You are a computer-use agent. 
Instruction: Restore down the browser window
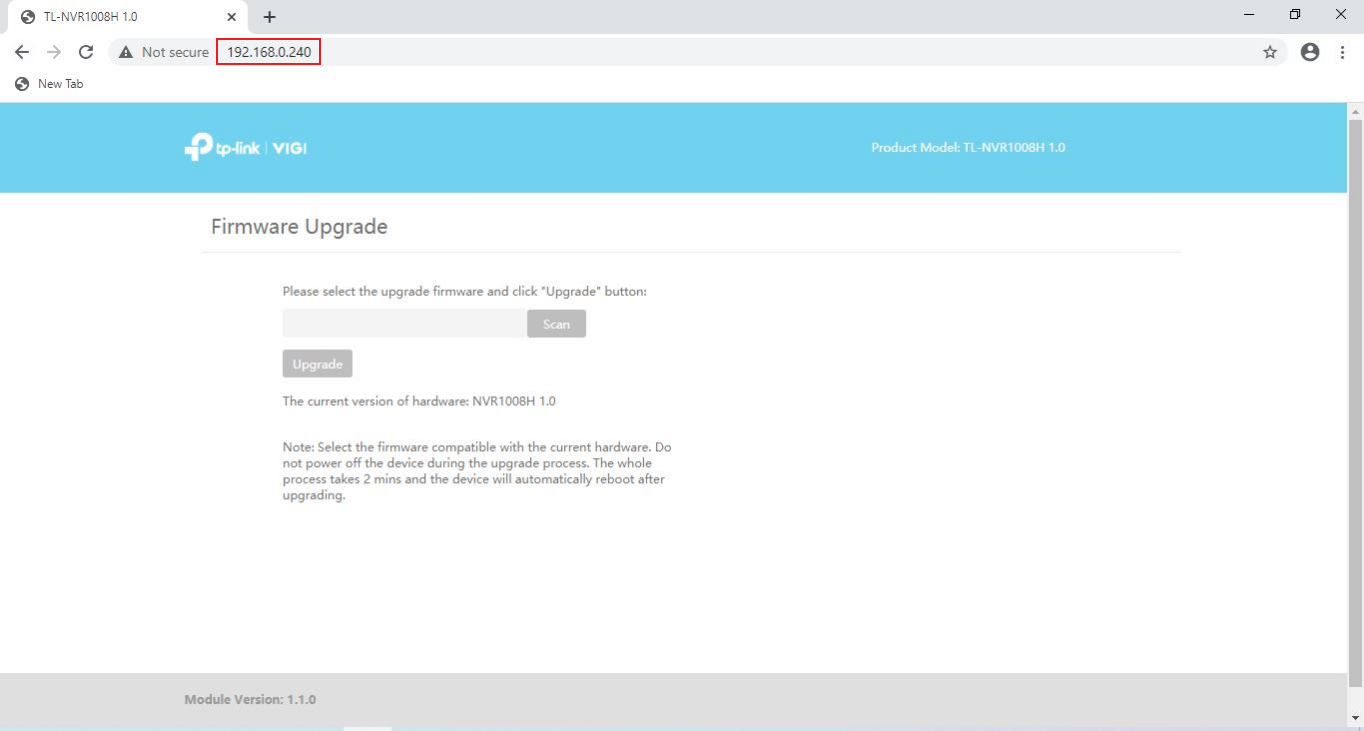pos(1295,15)
